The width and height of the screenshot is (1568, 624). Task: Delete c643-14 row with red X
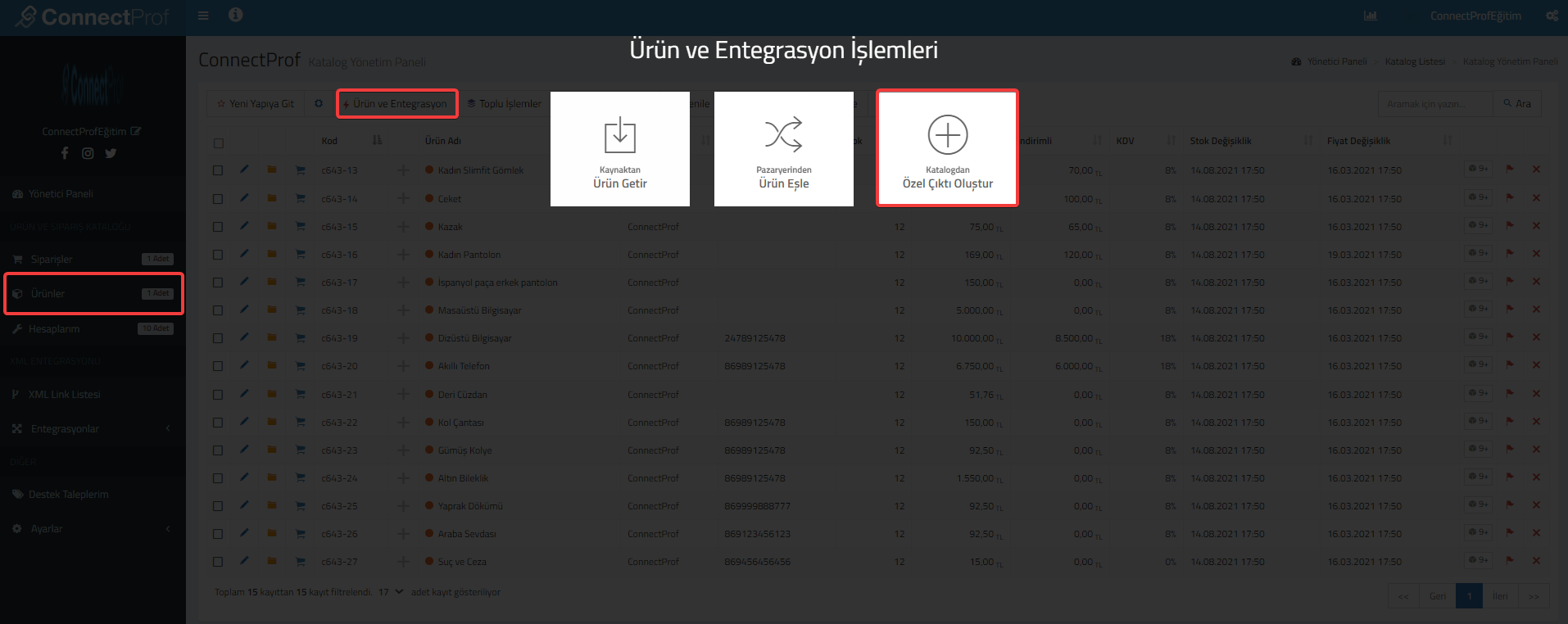pyautogui.click(x=1536, y=197)
